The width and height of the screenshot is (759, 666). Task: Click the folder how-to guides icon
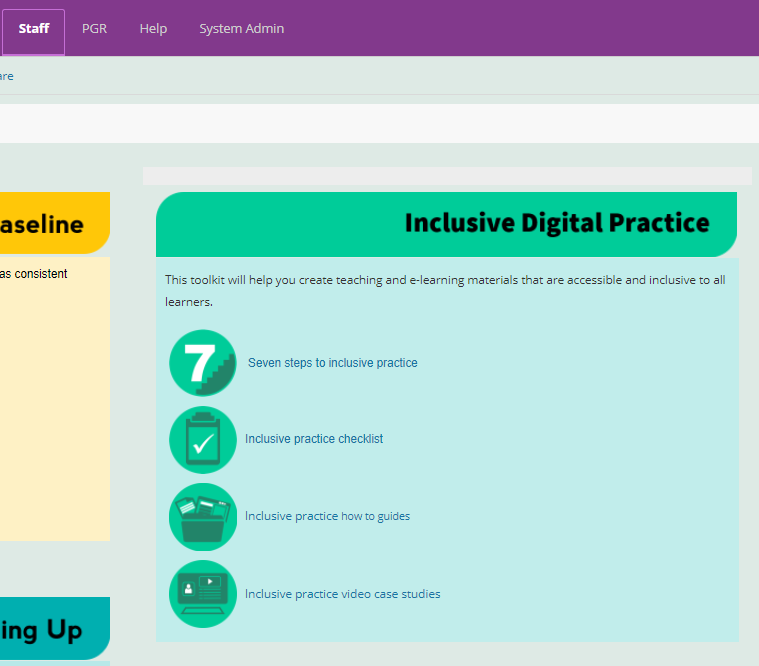[203, 516]
